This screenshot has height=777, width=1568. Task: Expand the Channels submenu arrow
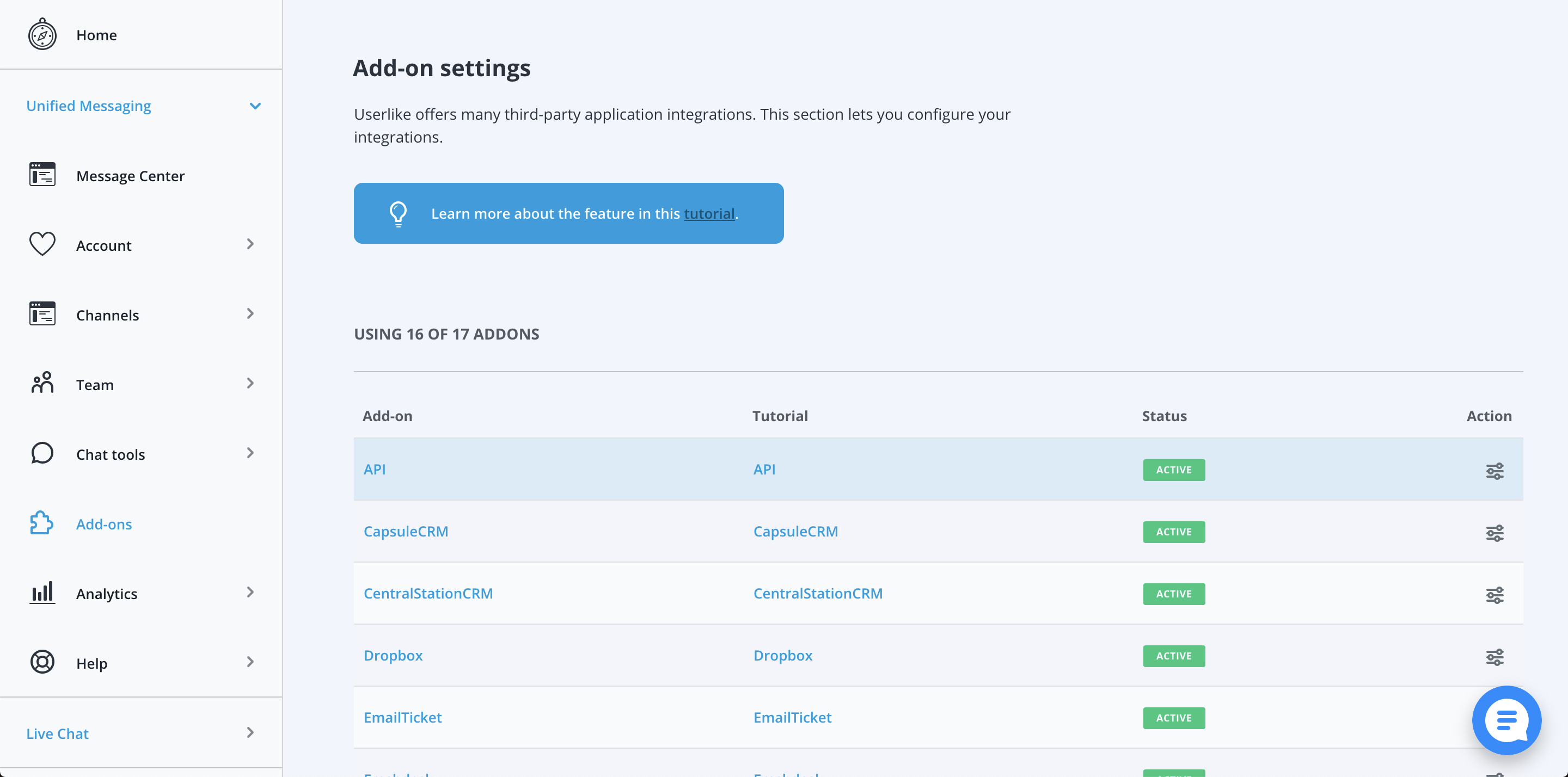point(250,313)
